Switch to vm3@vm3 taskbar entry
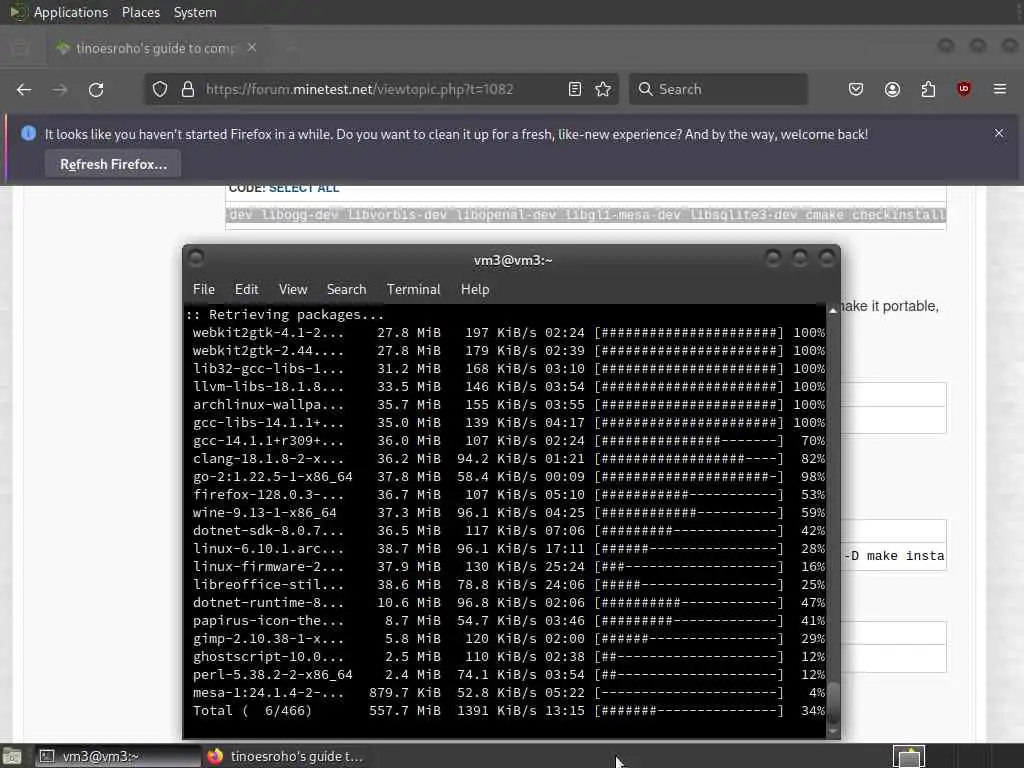 [x=118, y=756]
